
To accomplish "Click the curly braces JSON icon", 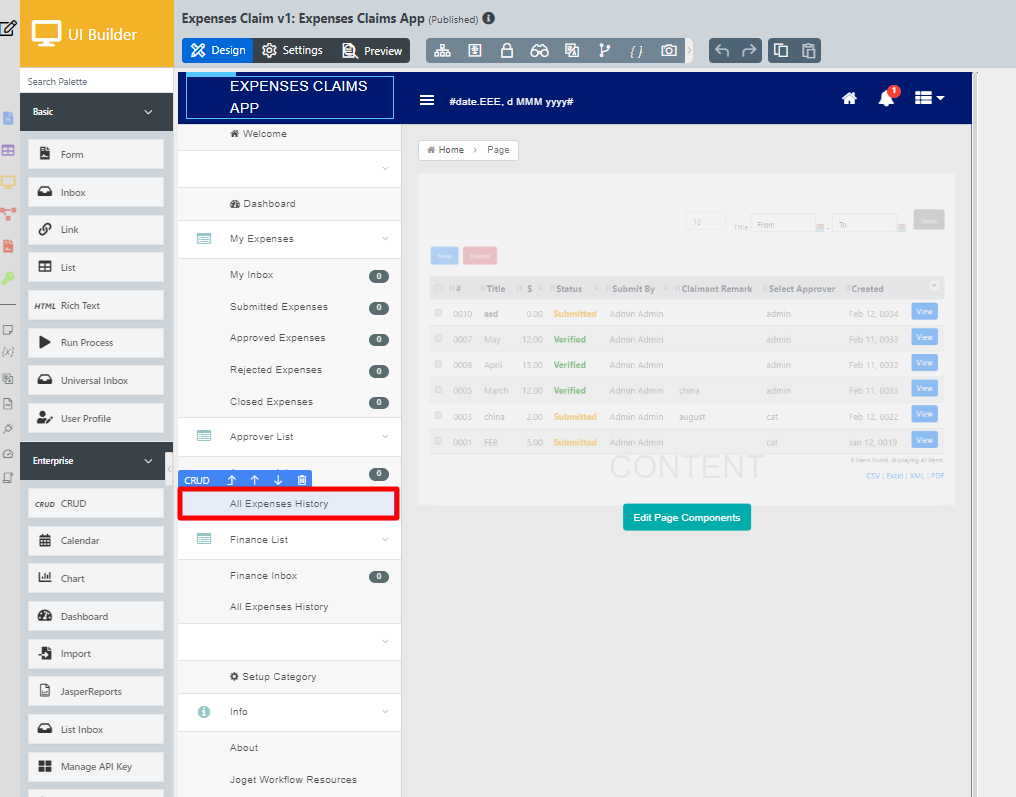I will click(636, 51).
